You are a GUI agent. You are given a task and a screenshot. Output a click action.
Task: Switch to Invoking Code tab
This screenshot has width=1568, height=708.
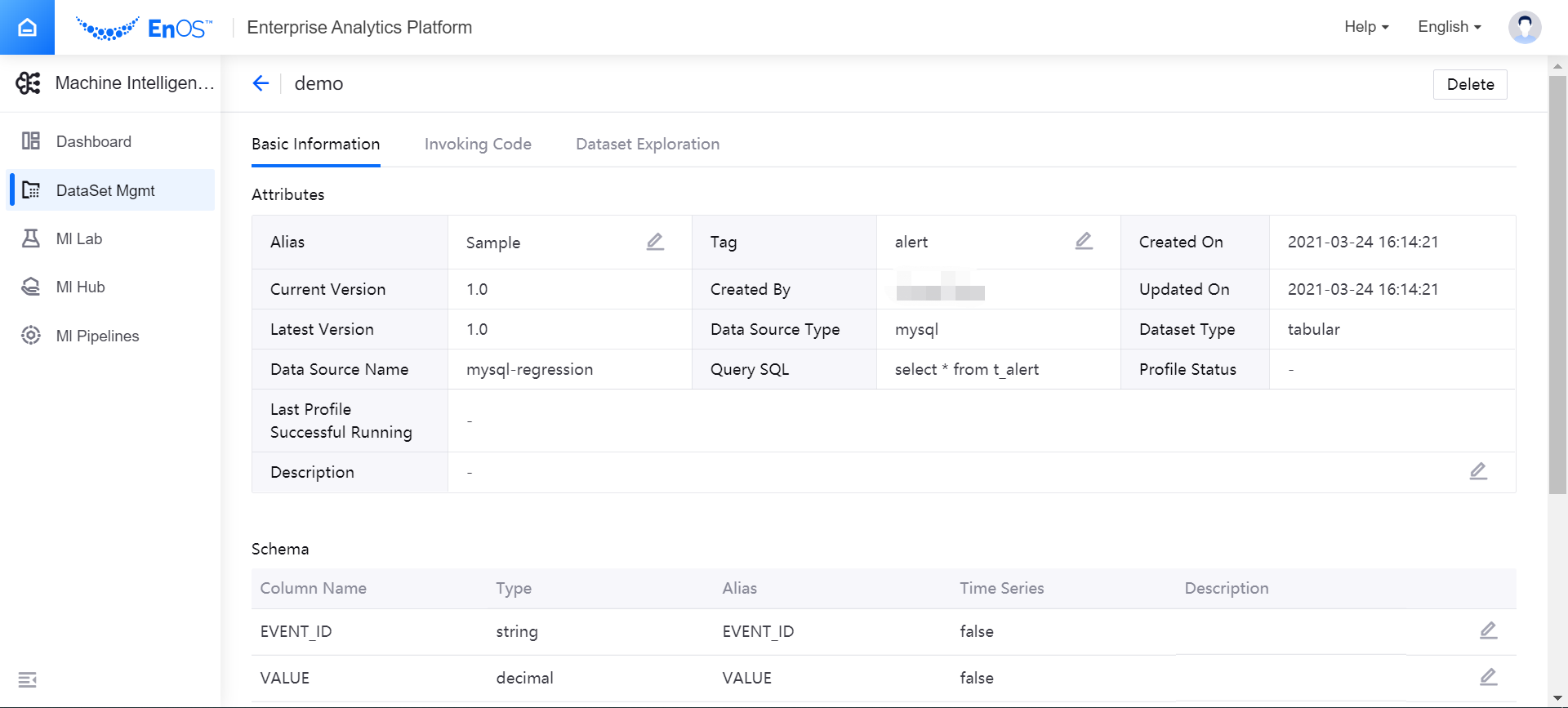pyautogui.click(x=478, y=145)
